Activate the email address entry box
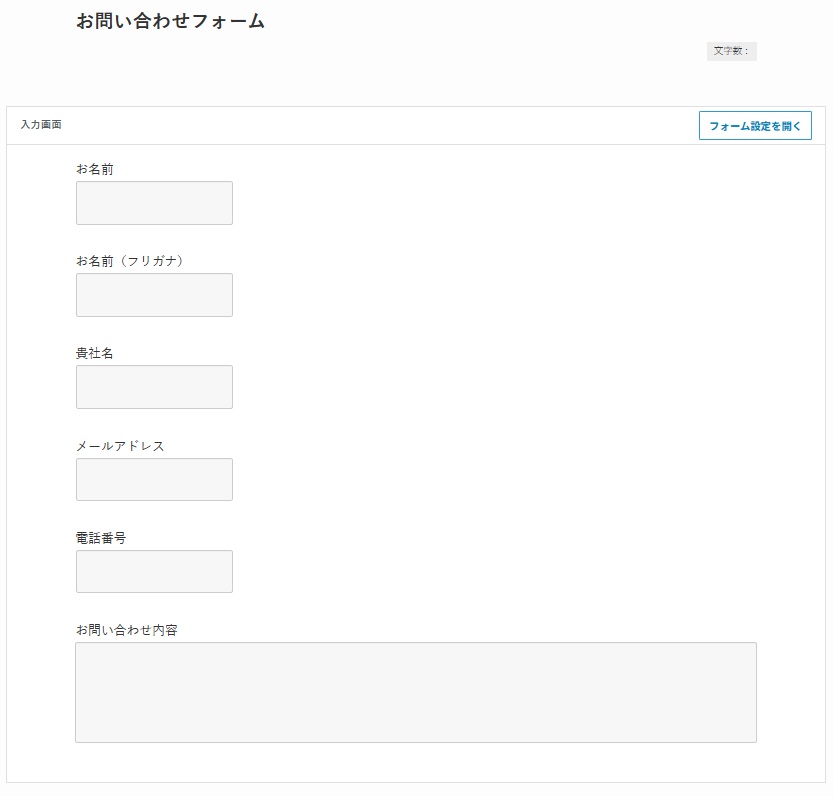The width and height of the screenshot is (833, 796). (x=154, y=479)
